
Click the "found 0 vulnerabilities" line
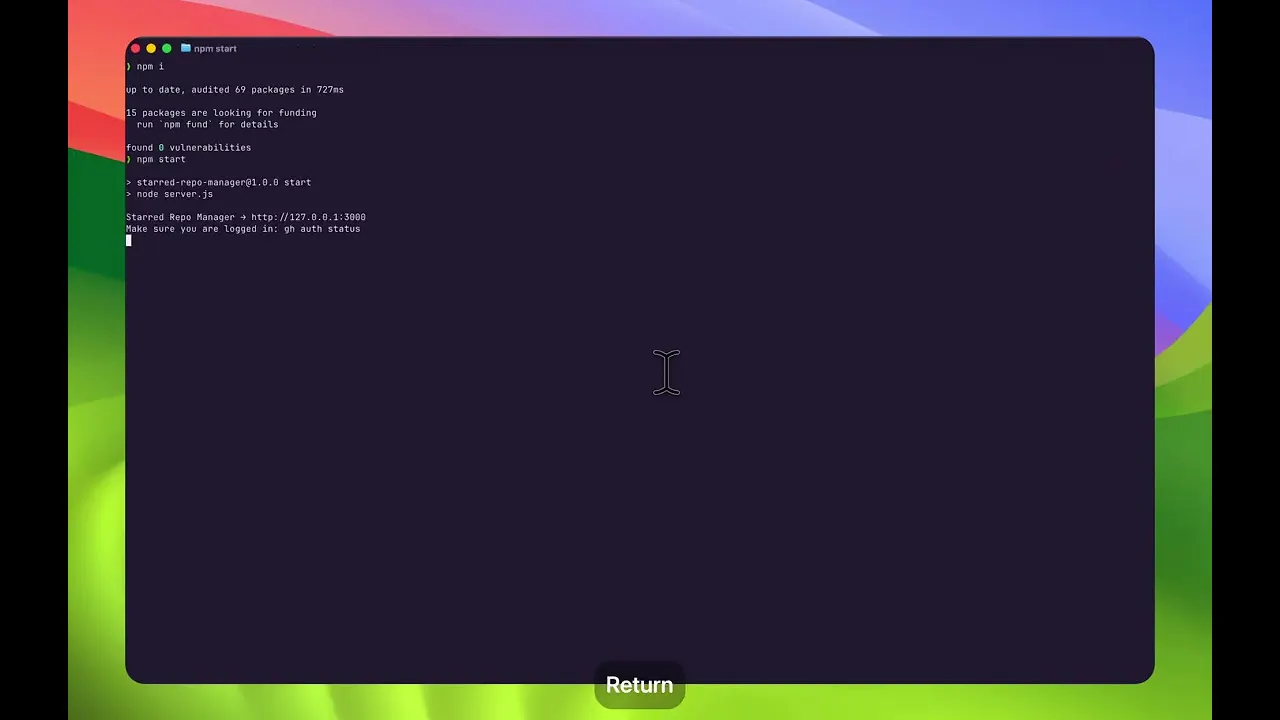188,148
